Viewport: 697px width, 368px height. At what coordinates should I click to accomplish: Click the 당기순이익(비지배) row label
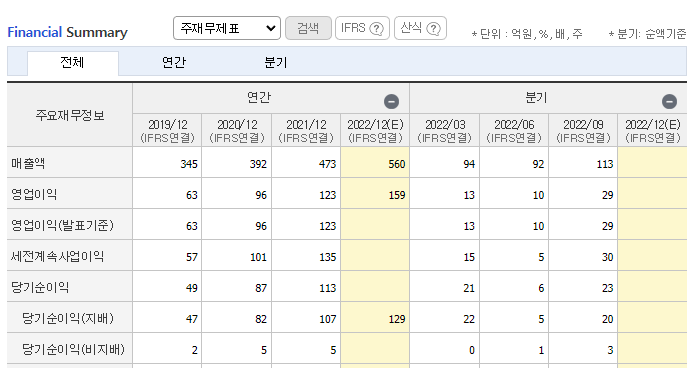pyautogui.click(x=73, y=349)
